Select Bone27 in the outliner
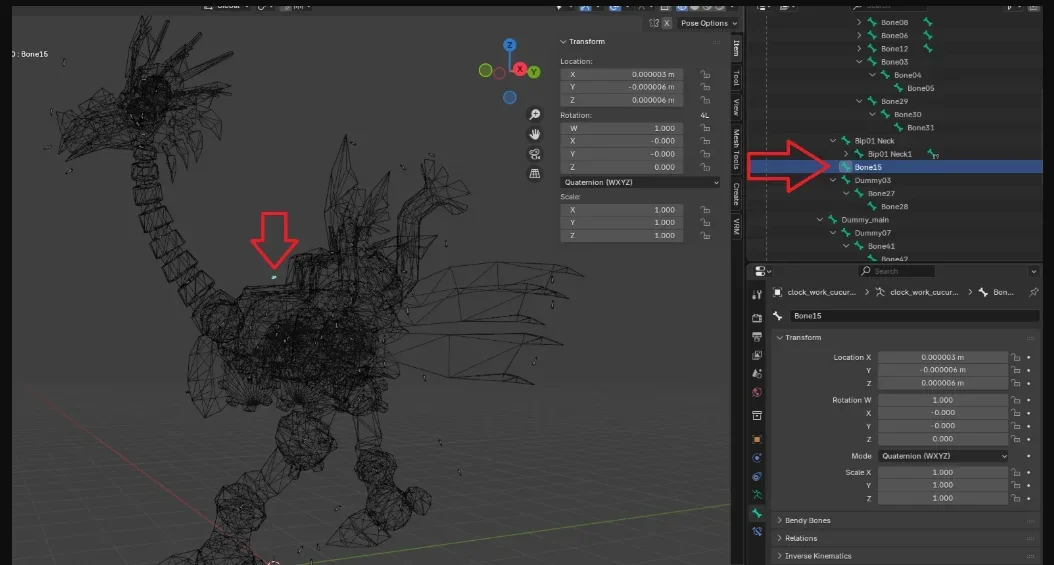This screenshot has width=1054, height=565. pyautogui.click(x=881, y=193)
